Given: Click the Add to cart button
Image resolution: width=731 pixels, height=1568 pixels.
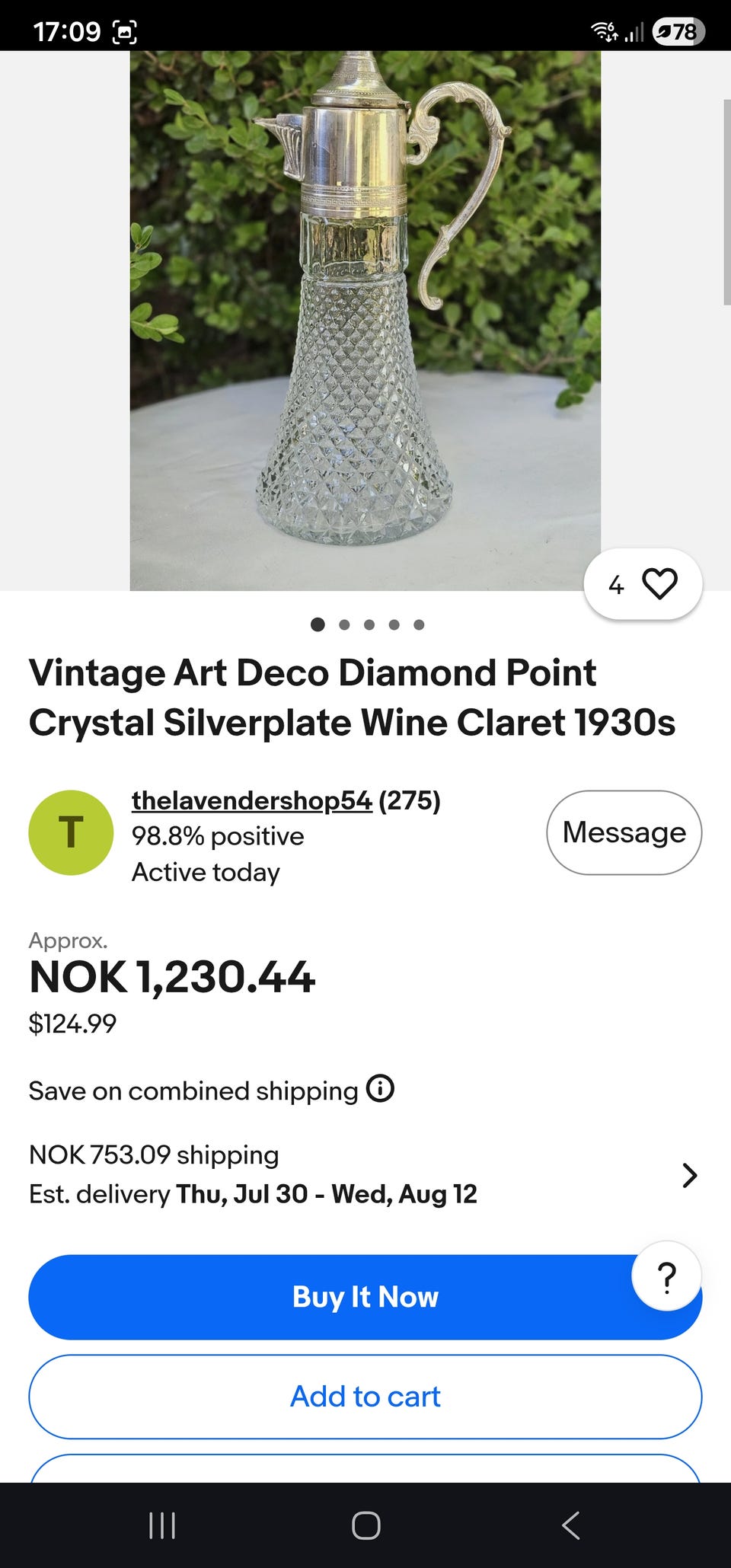Looking at the screenshot, I should coord(365,1397).
